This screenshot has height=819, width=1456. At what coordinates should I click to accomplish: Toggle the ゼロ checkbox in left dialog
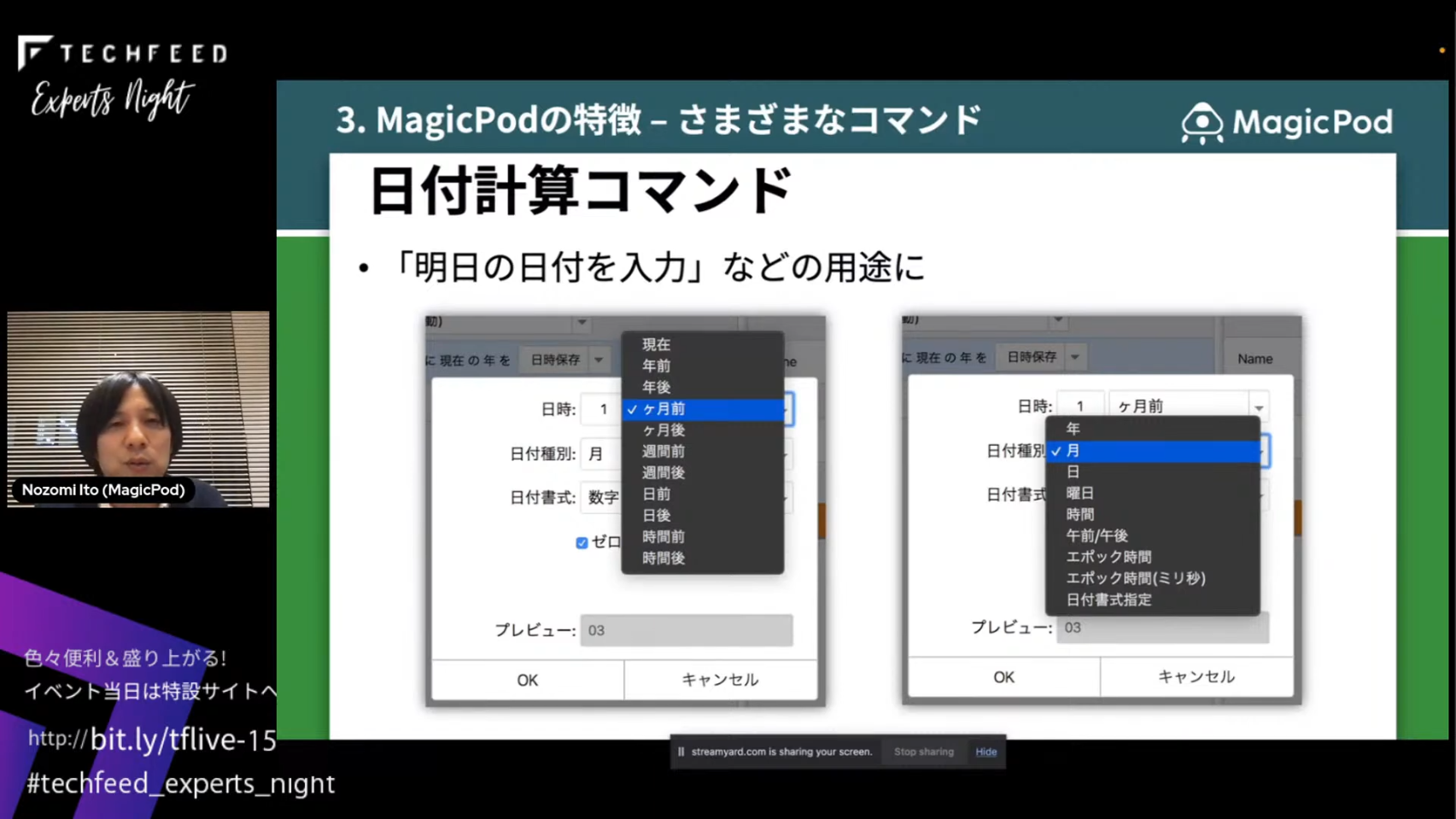click(x=582, y=542)
